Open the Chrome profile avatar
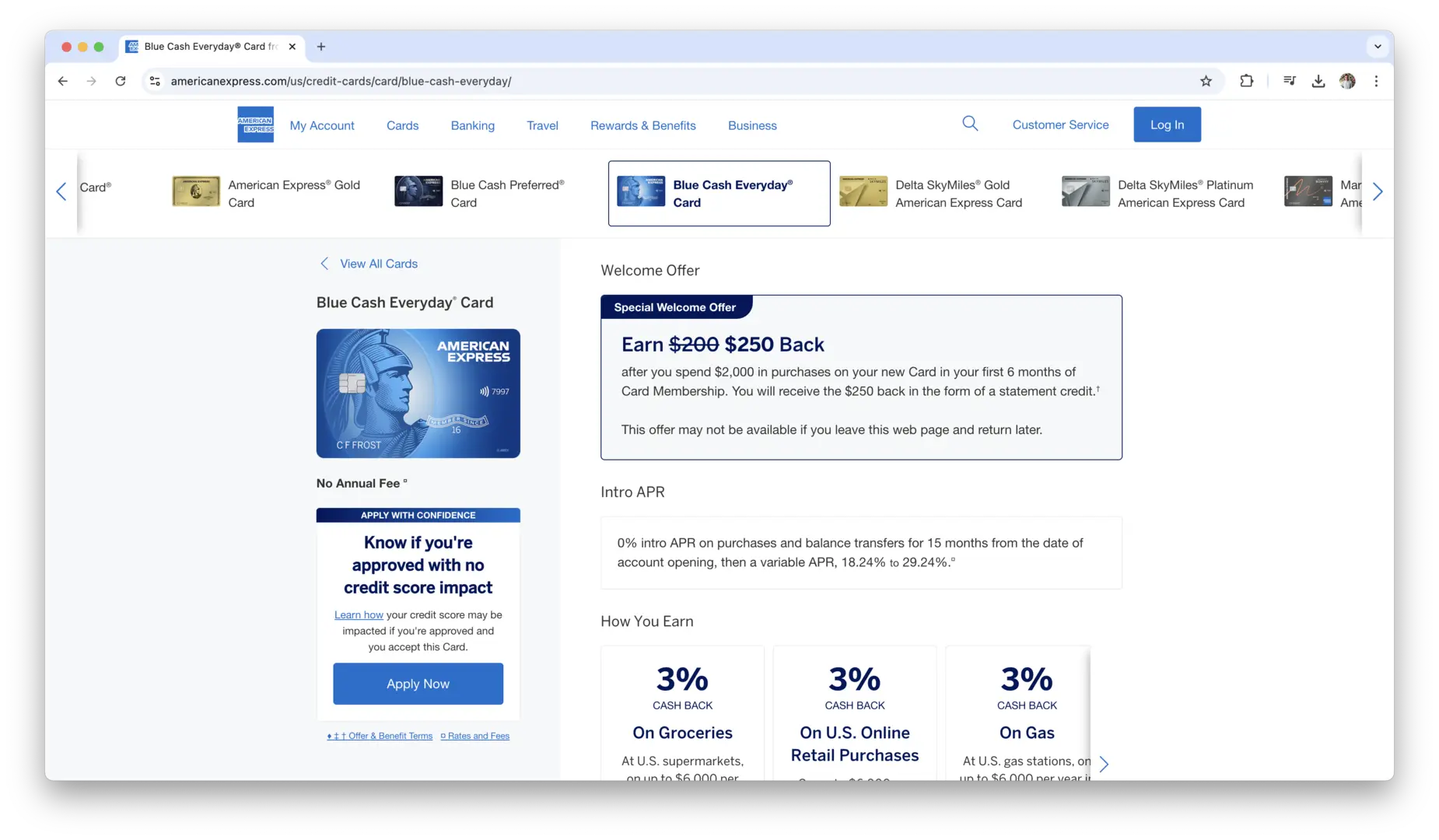 (x=1347, y=81)
